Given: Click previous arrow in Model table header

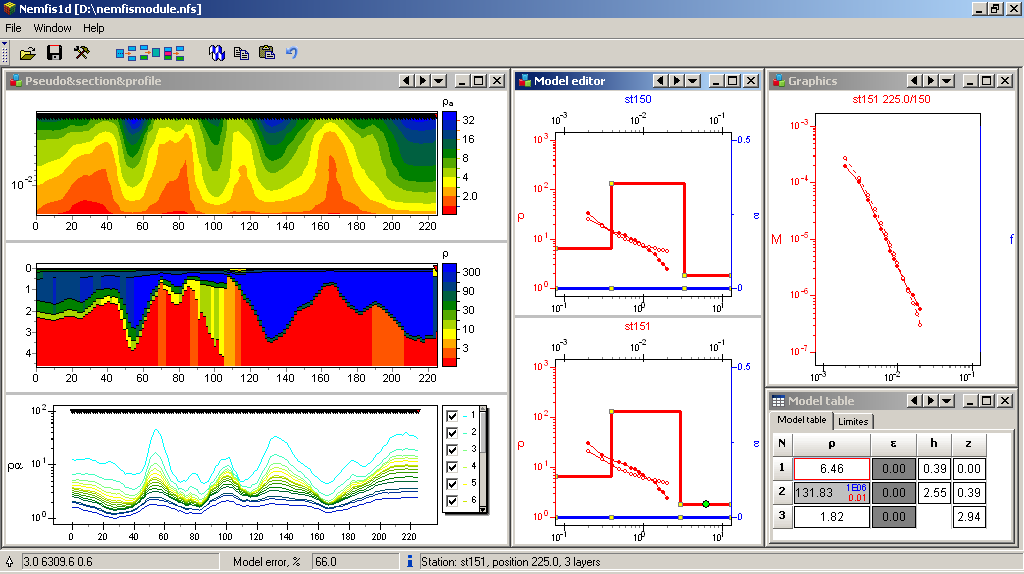Looking at the screenshot, I should [913, 401].
